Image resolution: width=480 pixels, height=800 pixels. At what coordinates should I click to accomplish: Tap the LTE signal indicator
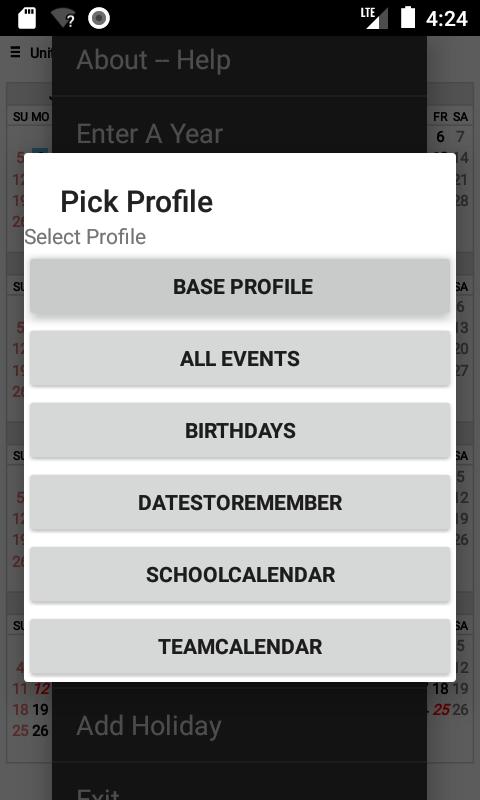(374, 18)
